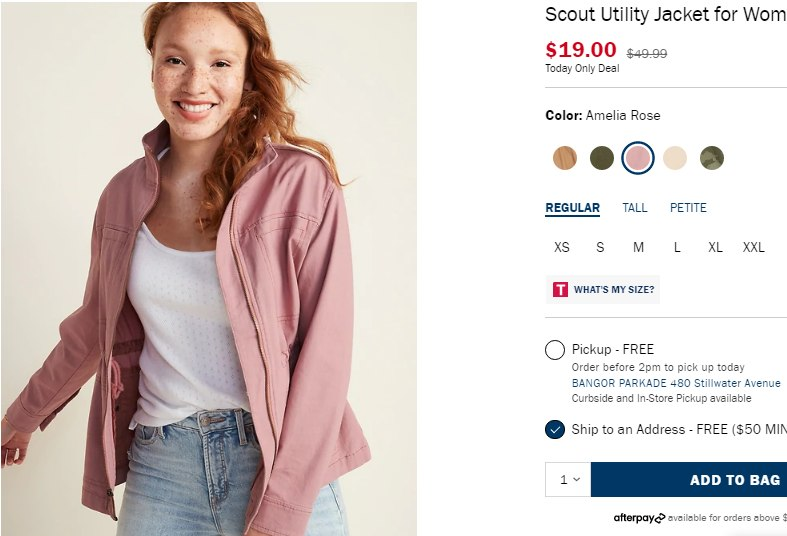Click WHAT'S MY SIZE? text
This screenshot has height=536, width=787.
[x=614, y=290]
